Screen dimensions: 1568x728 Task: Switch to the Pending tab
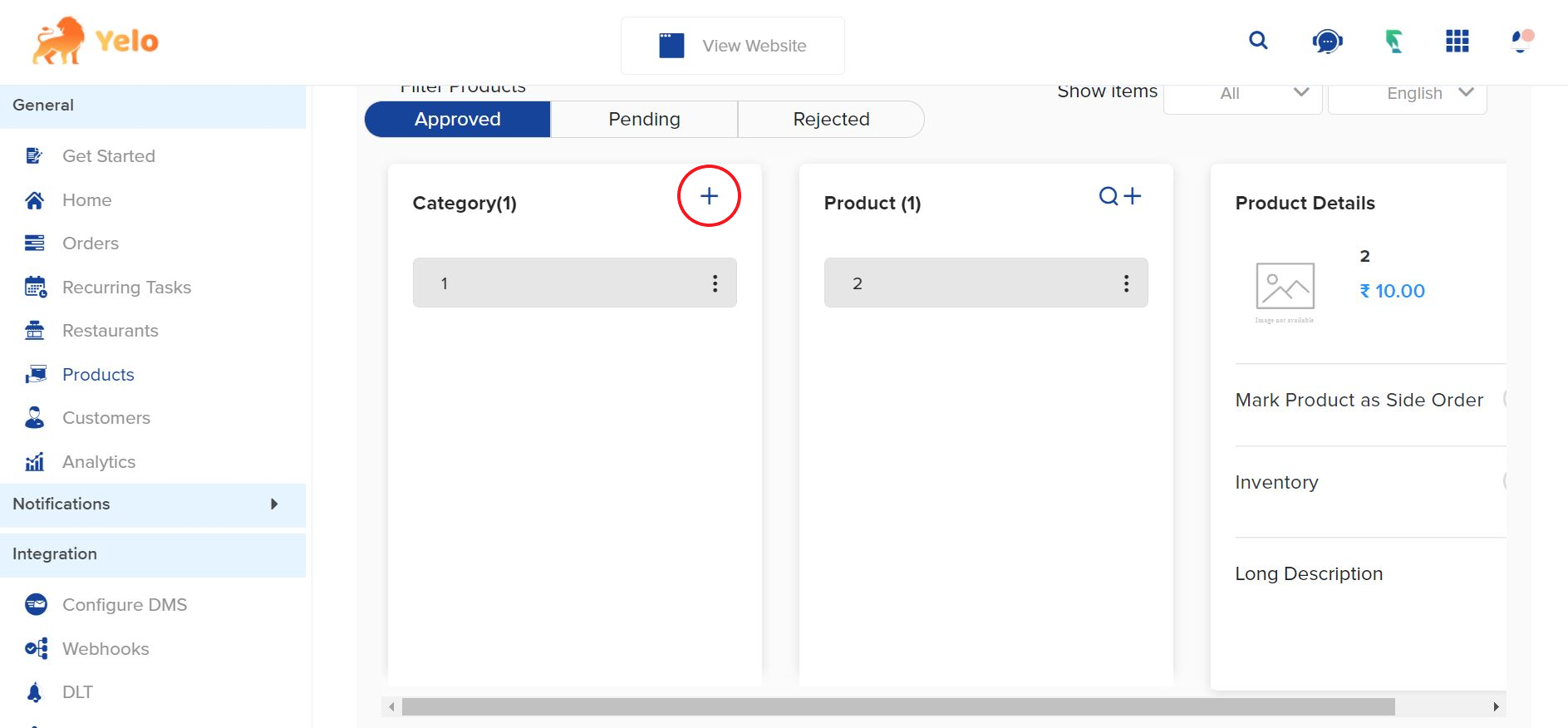click(x=644, y=119)
